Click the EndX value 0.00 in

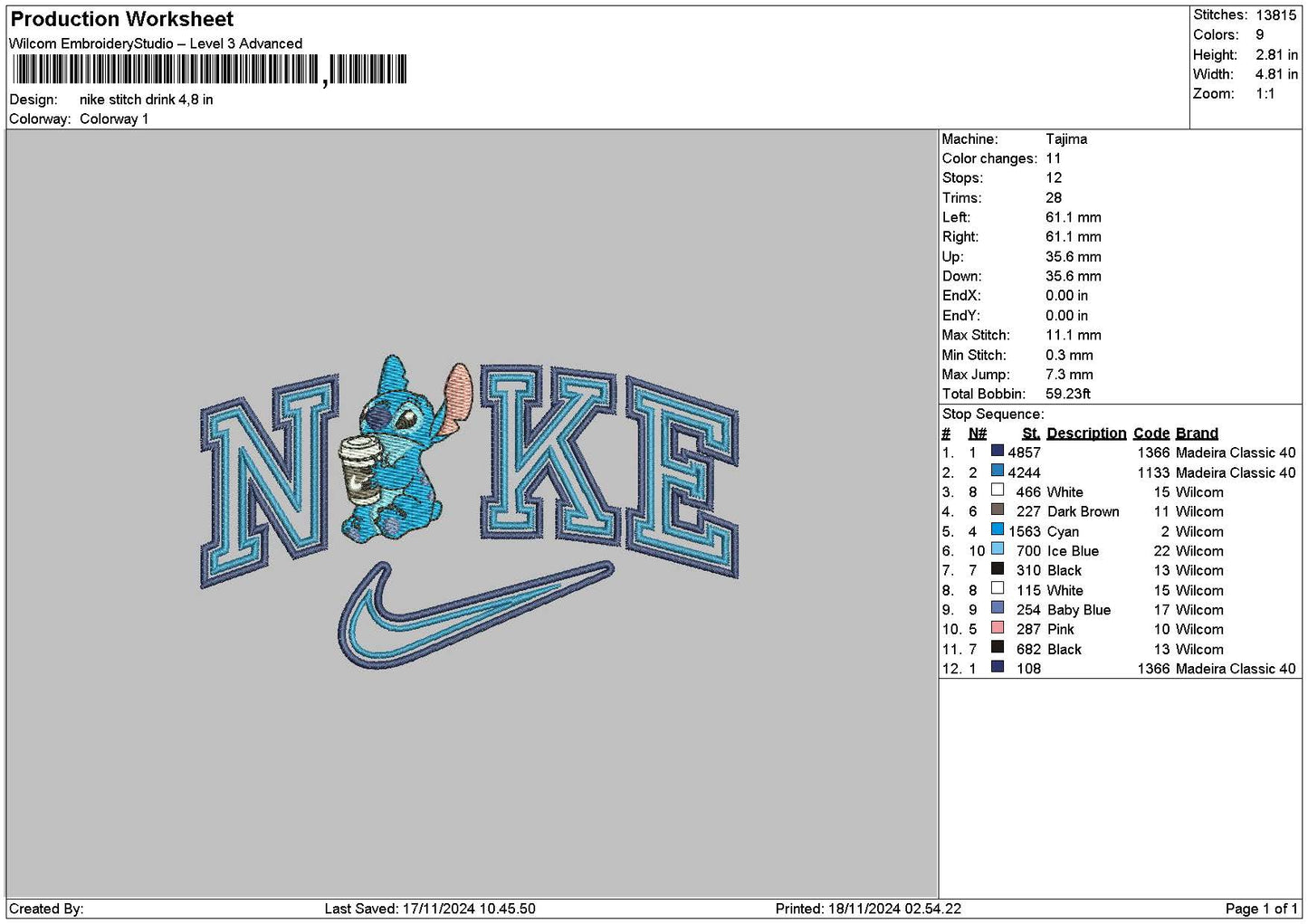[1067, 296]
